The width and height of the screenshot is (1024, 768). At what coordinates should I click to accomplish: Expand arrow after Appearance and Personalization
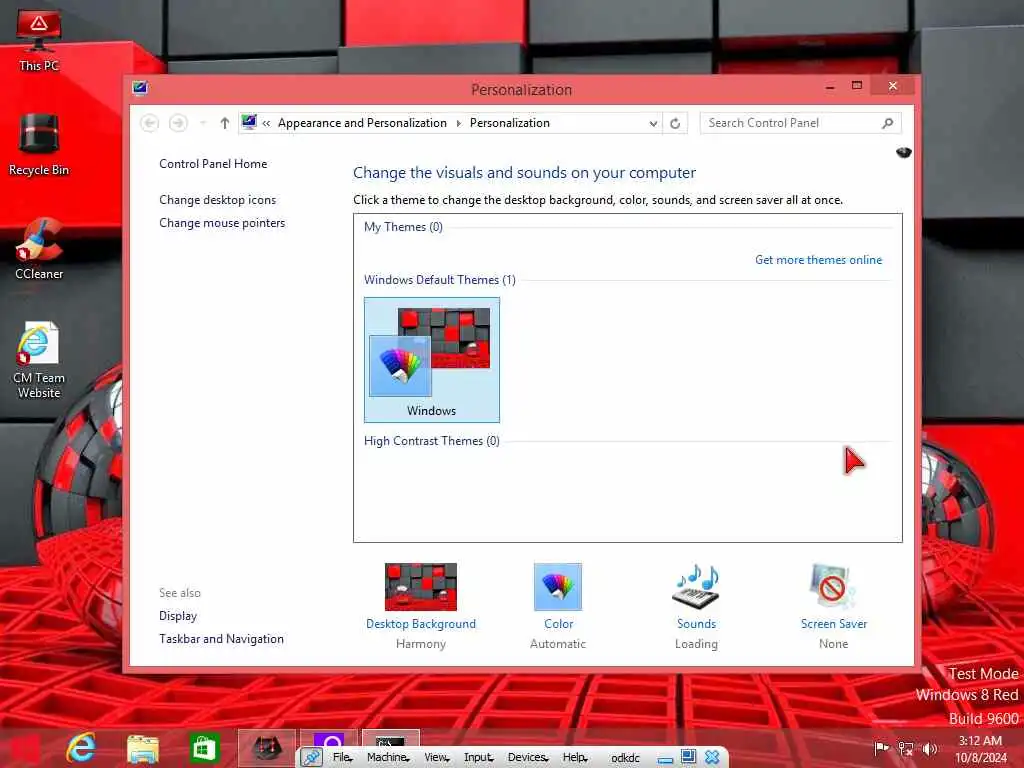[x=458, y=123]
